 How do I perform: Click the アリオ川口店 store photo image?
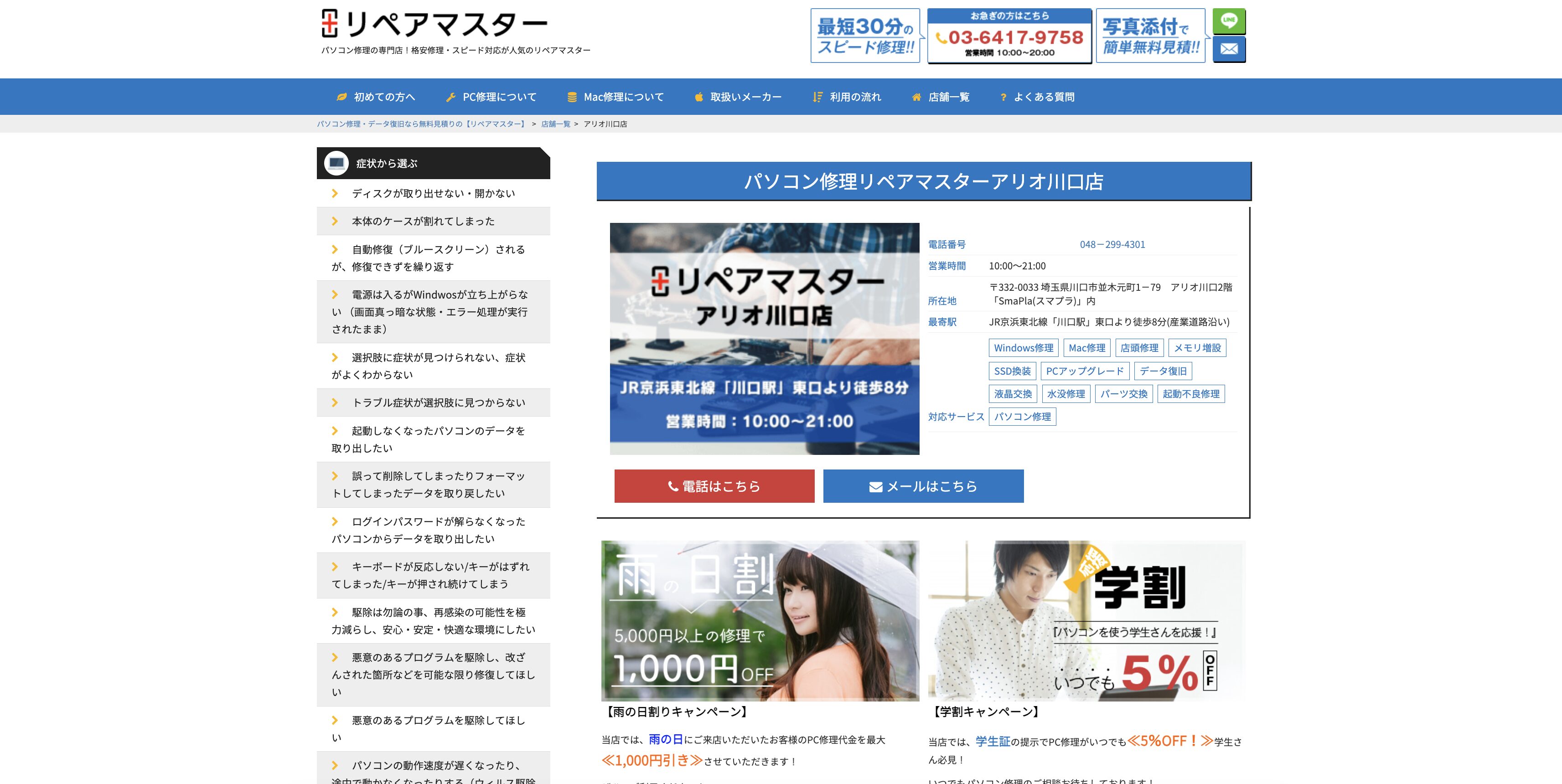coord(765,339)
